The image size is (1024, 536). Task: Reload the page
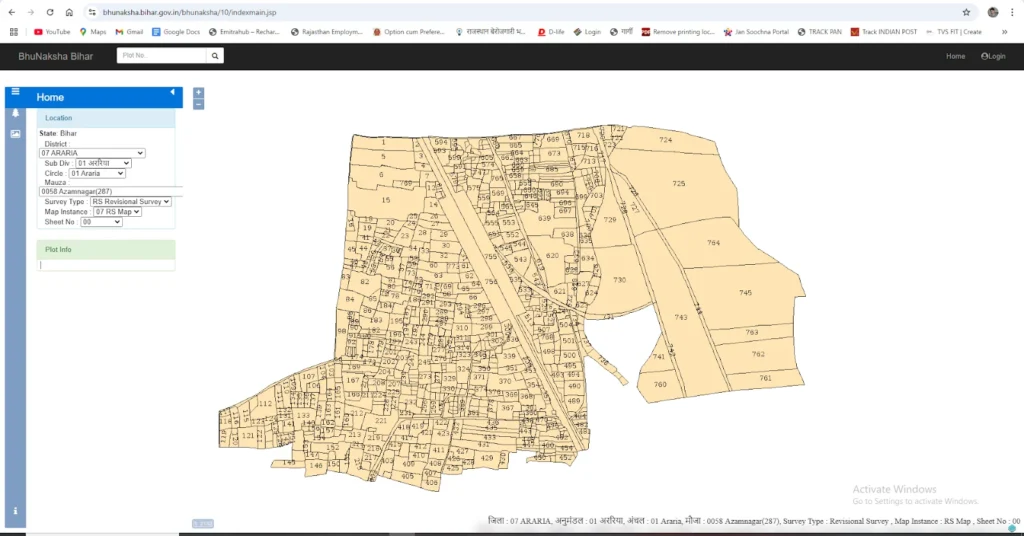coord(50,12)
